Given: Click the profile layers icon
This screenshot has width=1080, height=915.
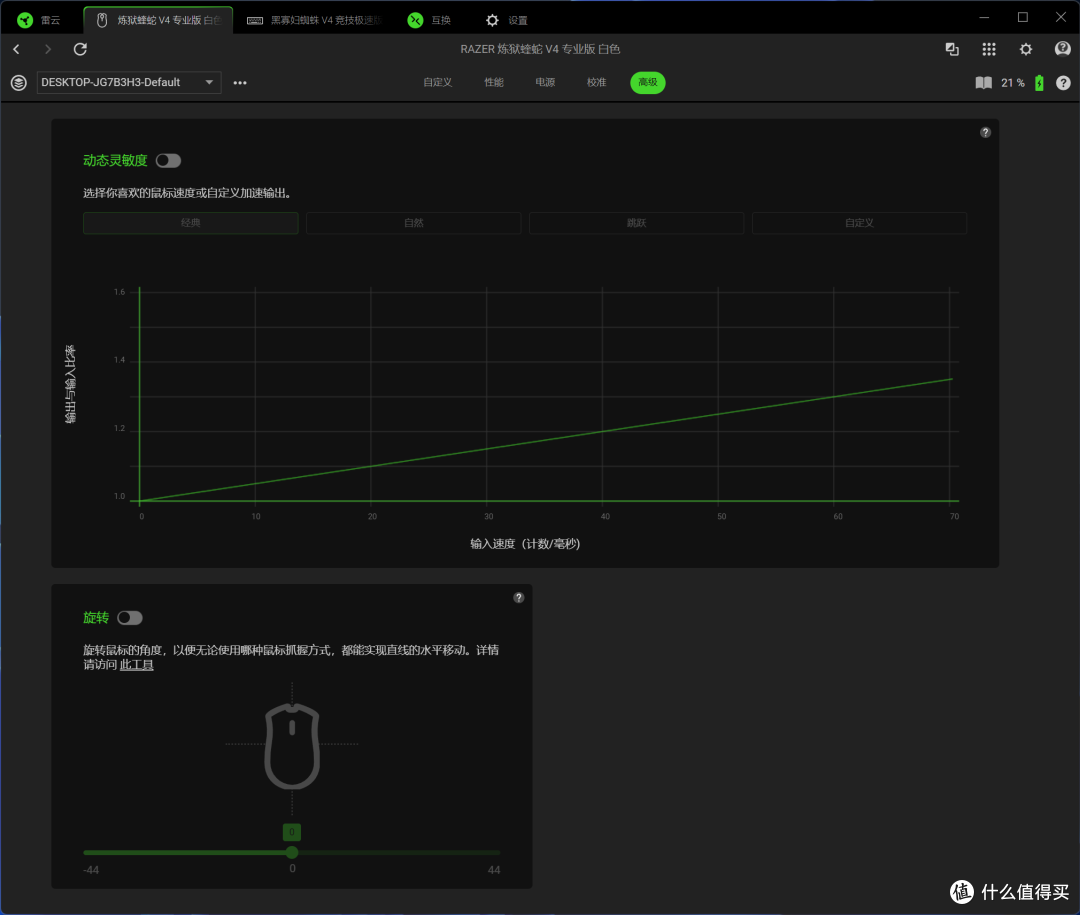Looking at the screenshot, I should point(19,83).
